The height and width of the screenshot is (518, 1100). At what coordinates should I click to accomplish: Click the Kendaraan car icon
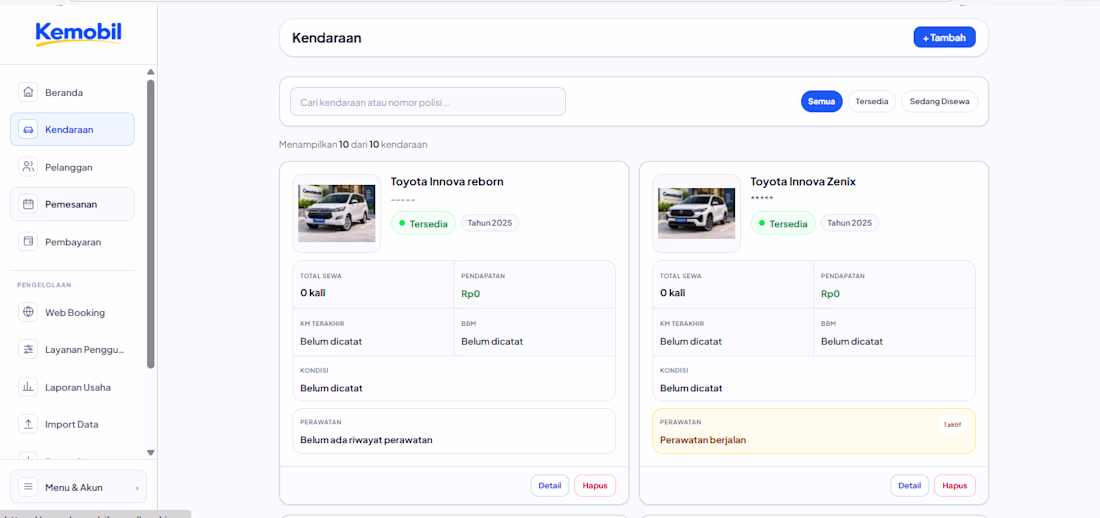pos(28,129)
